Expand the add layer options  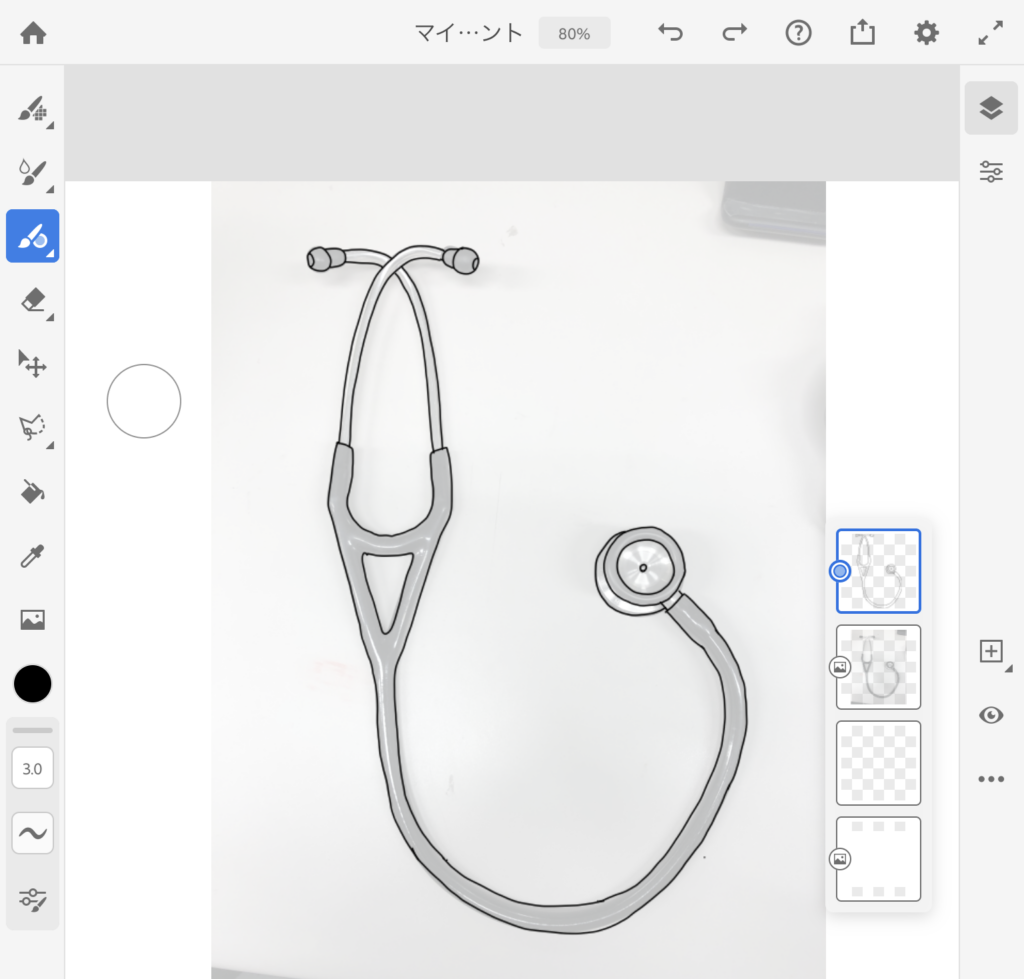pos(1008,669)
